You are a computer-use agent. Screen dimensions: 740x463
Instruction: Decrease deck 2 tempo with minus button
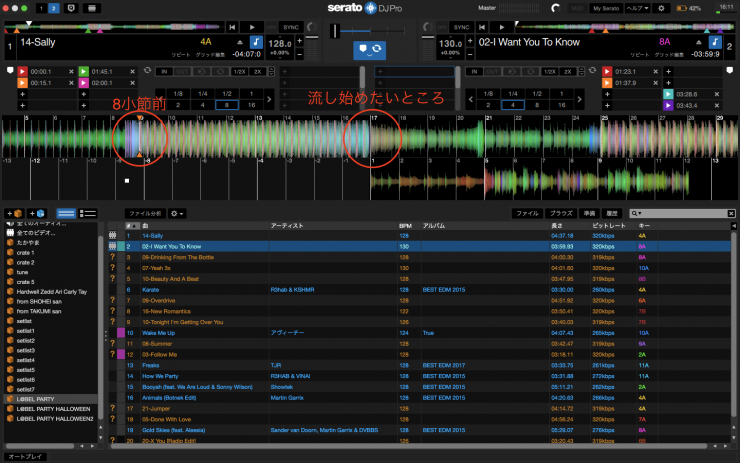coord(470,54)
